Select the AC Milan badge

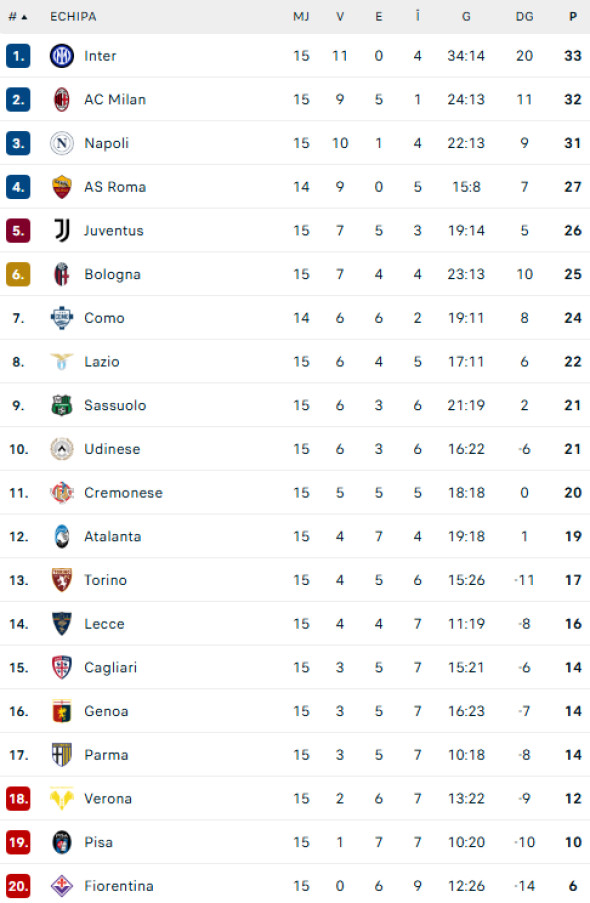(x=63, y=100)
